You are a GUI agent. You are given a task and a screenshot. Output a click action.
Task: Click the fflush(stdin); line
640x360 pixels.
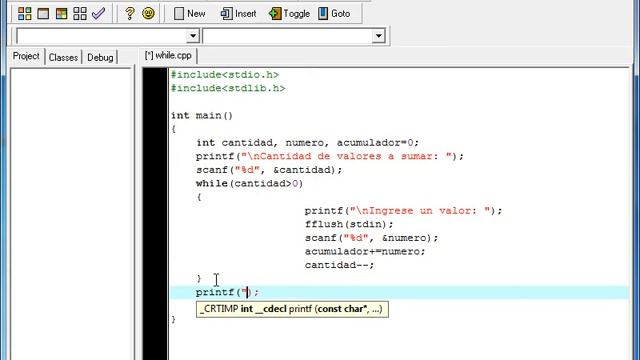(349, 224)
